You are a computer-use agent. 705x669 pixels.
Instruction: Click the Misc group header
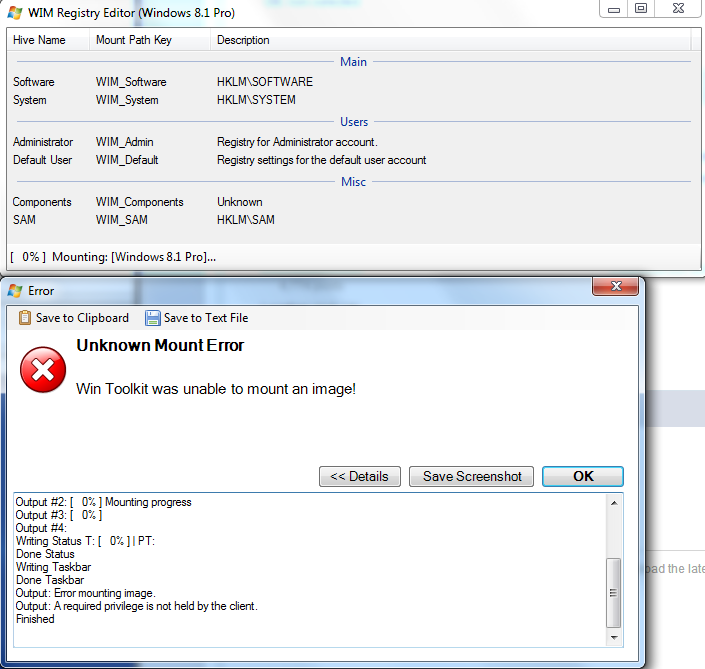(x=353, y=182)
